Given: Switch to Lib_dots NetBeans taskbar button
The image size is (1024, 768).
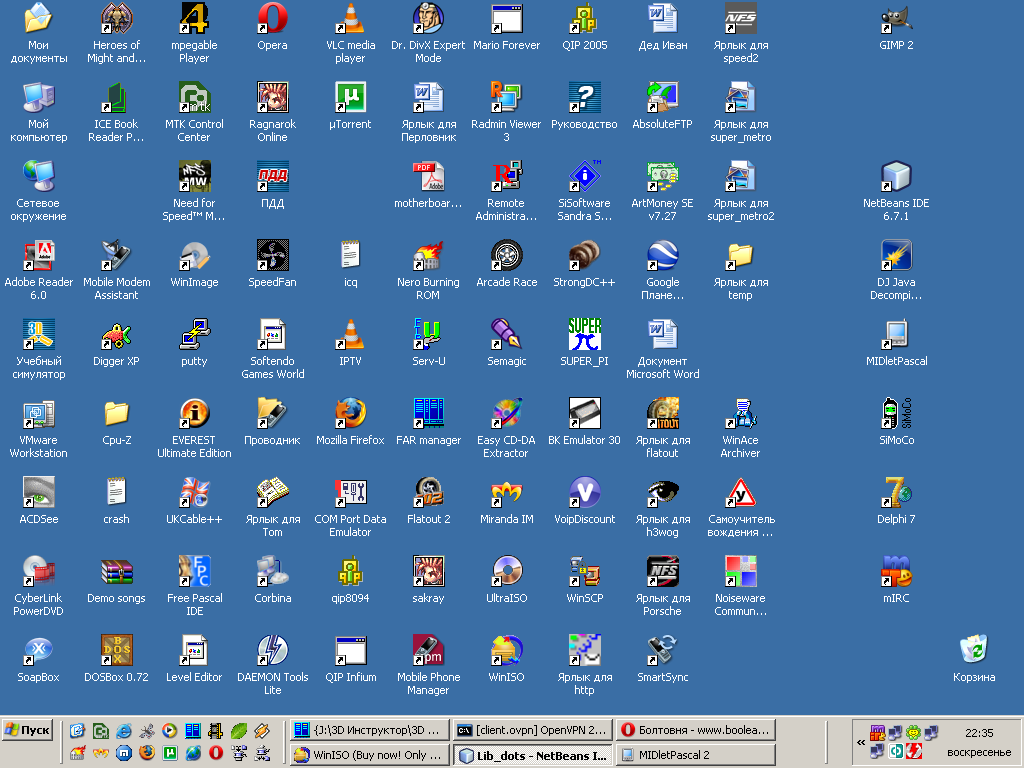Looking at the screenshot, I should (x=531, y=755).
